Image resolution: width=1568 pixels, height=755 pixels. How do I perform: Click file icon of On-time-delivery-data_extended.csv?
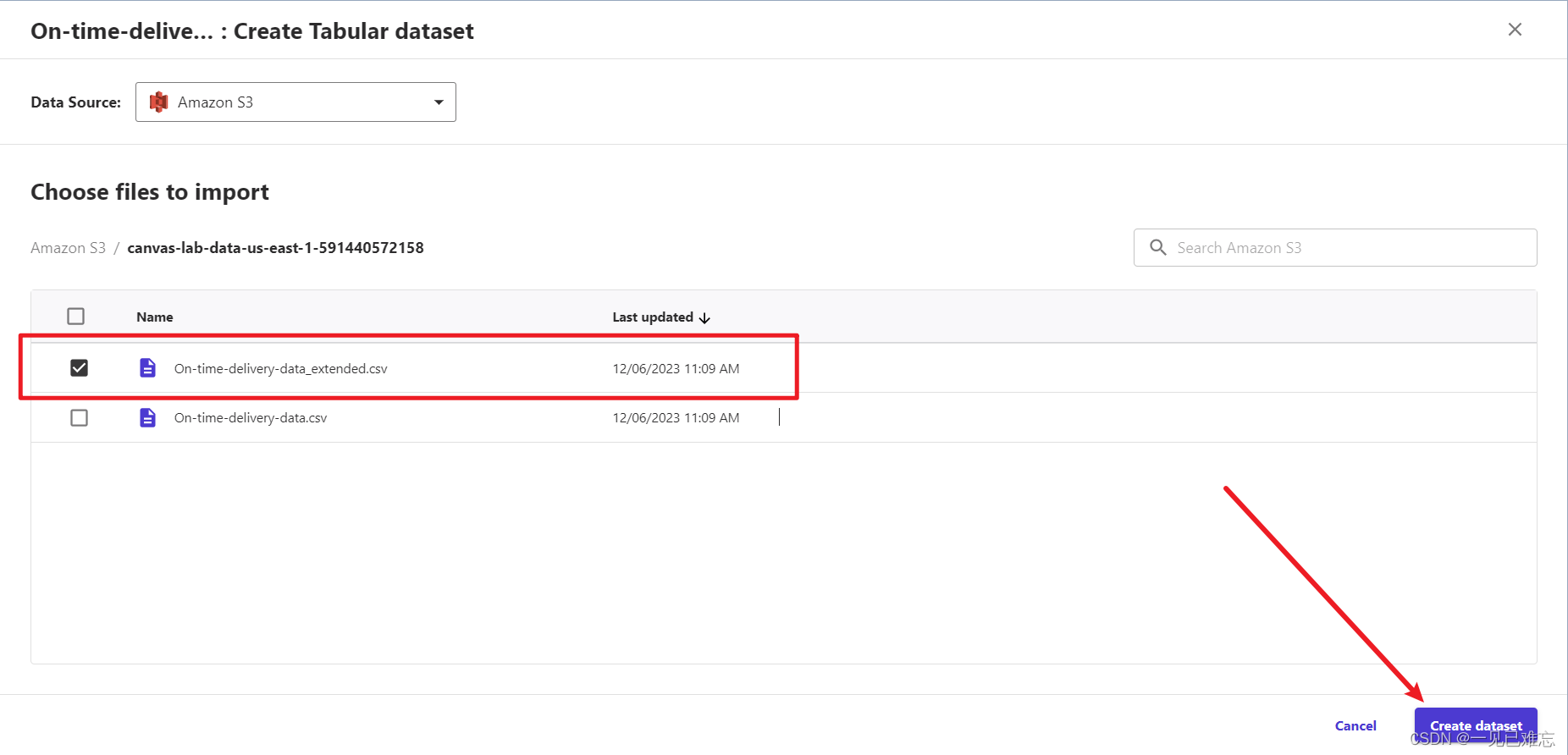click(147, 368)
